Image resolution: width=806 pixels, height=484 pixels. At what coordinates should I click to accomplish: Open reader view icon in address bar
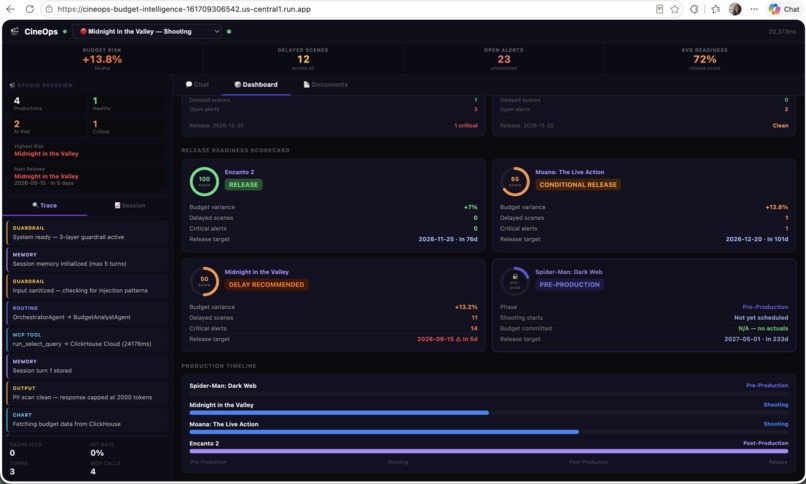pos(659,9)
